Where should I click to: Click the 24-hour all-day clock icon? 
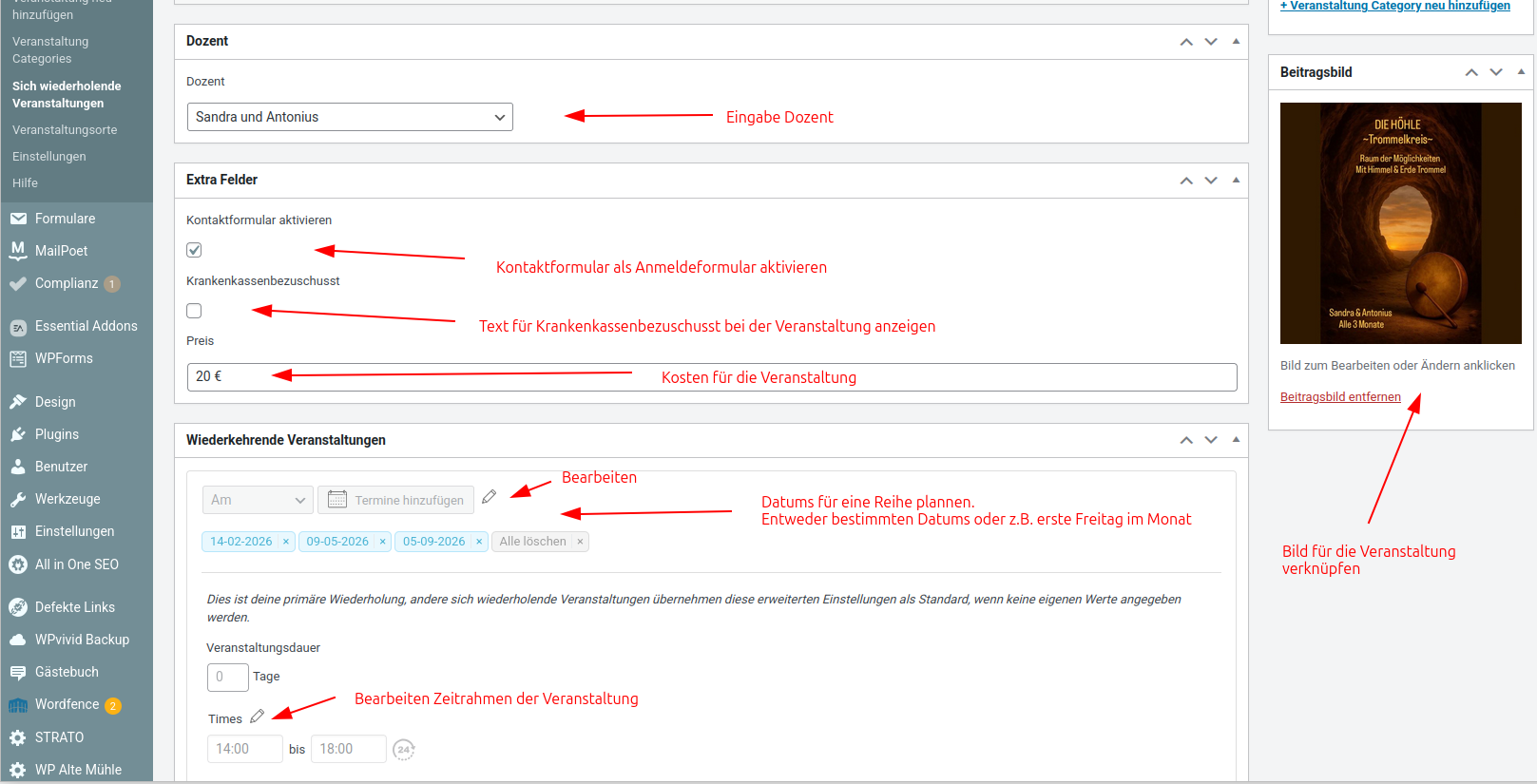coord(404,750)
